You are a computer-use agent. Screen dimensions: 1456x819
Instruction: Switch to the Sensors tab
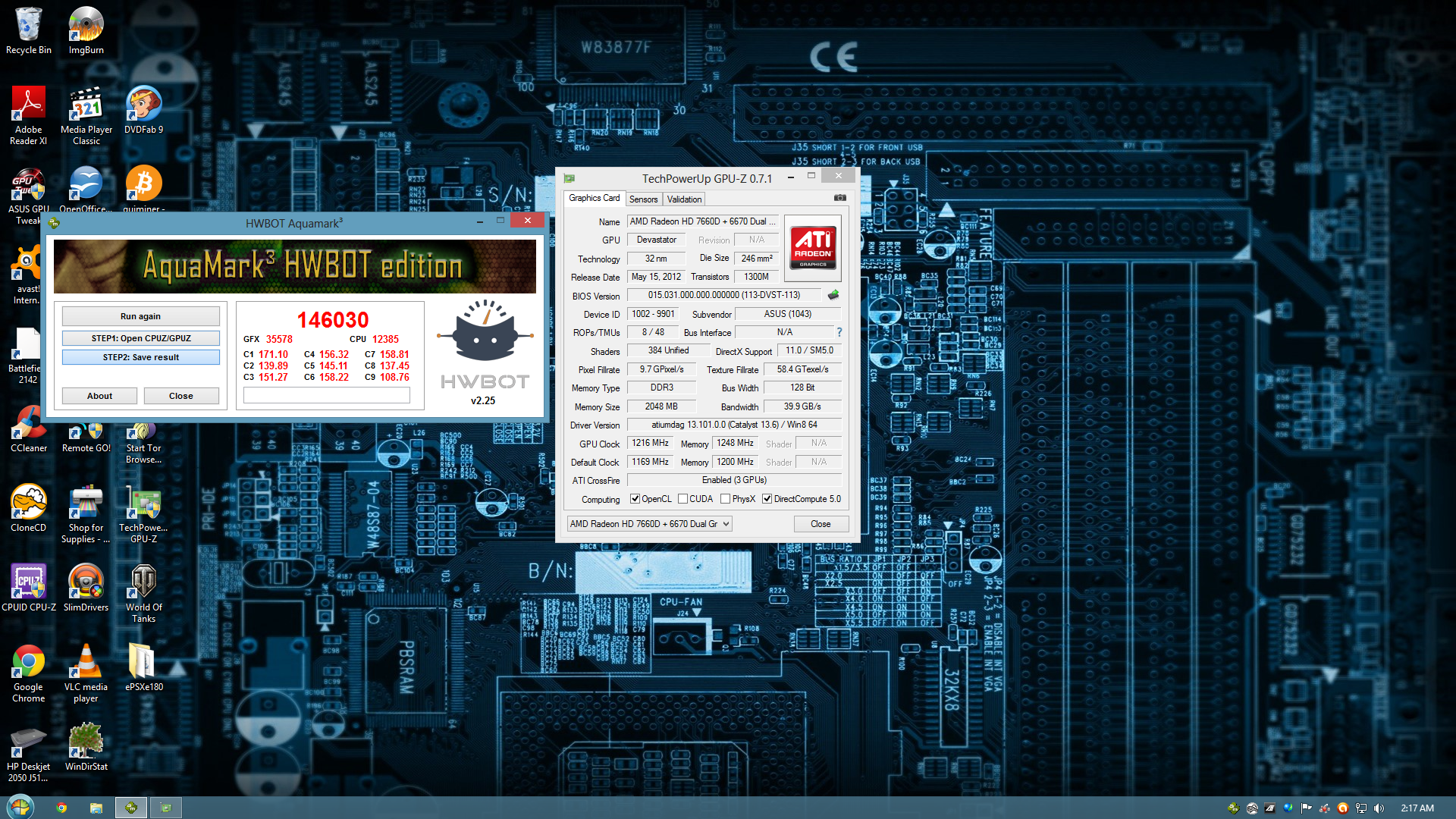click(x=643, y=199)
